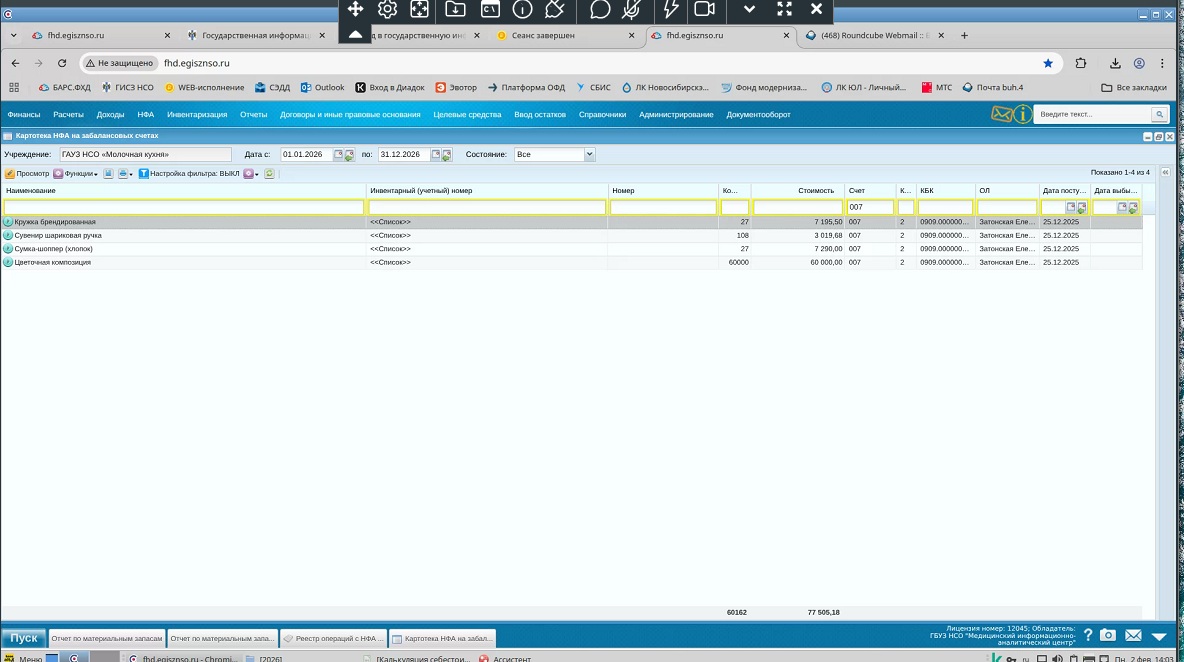Bookmark page with the star icon
The height and width of the screenshot is (662, 1184).
coord(1048,63)
